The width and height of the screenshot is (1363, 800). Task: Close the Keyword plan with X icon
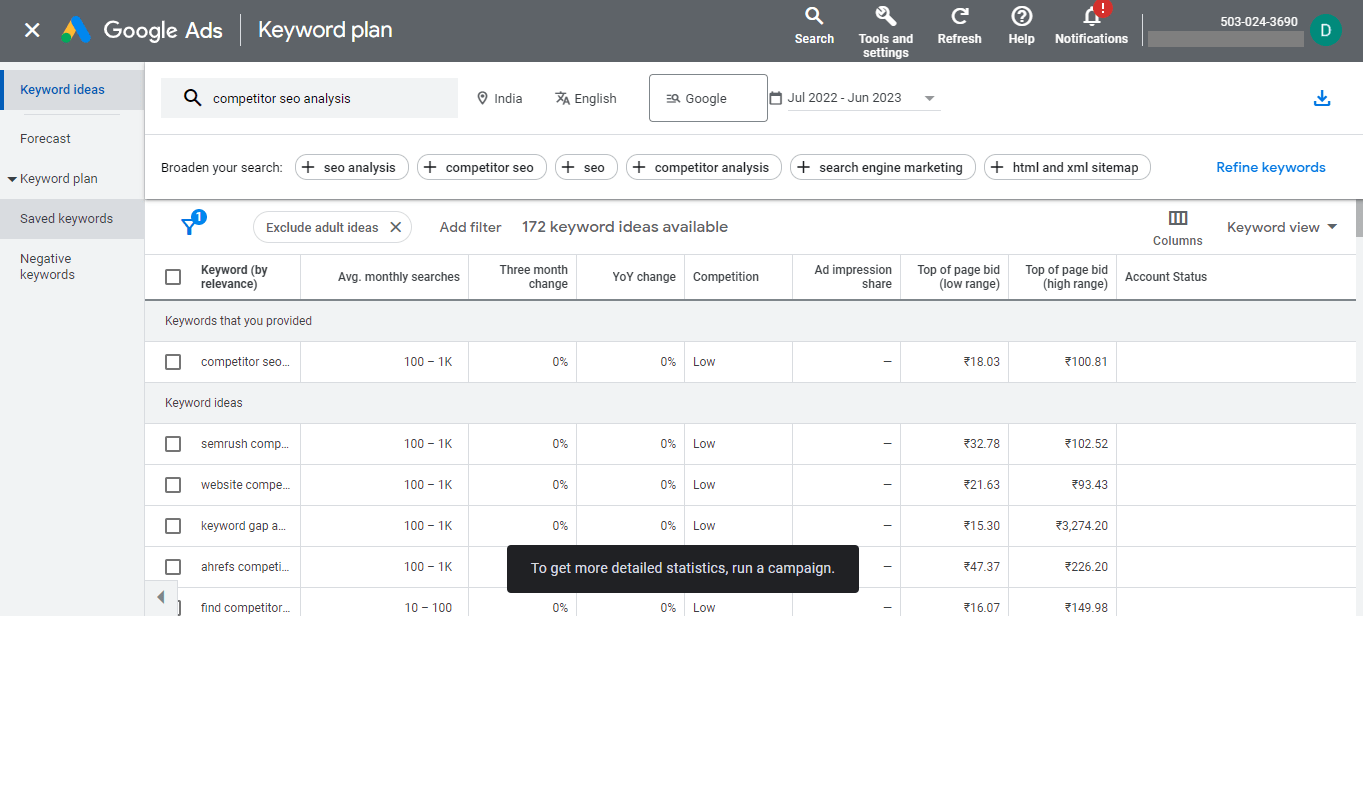(32, 30)
